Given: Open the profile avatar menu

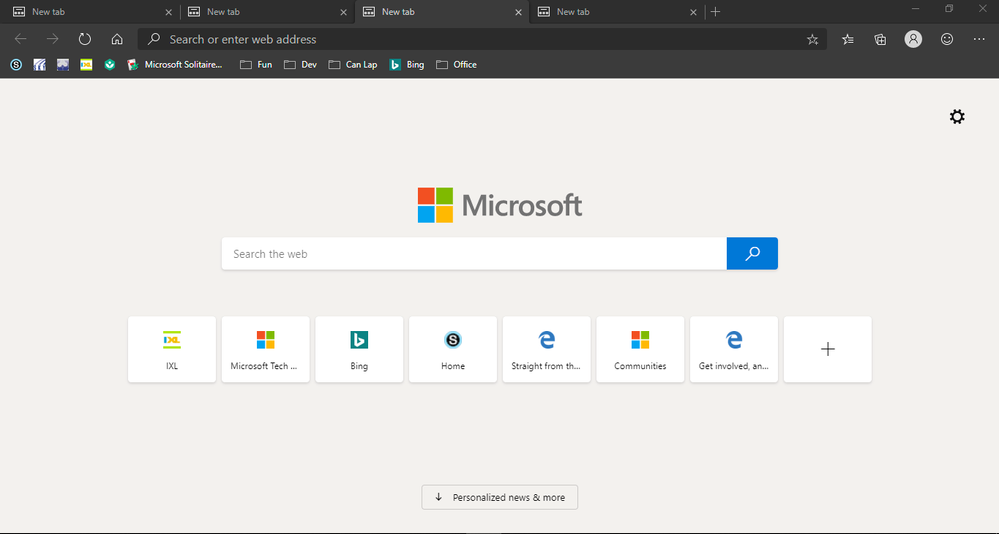Looking at the screenshot, I should point(913,40).
